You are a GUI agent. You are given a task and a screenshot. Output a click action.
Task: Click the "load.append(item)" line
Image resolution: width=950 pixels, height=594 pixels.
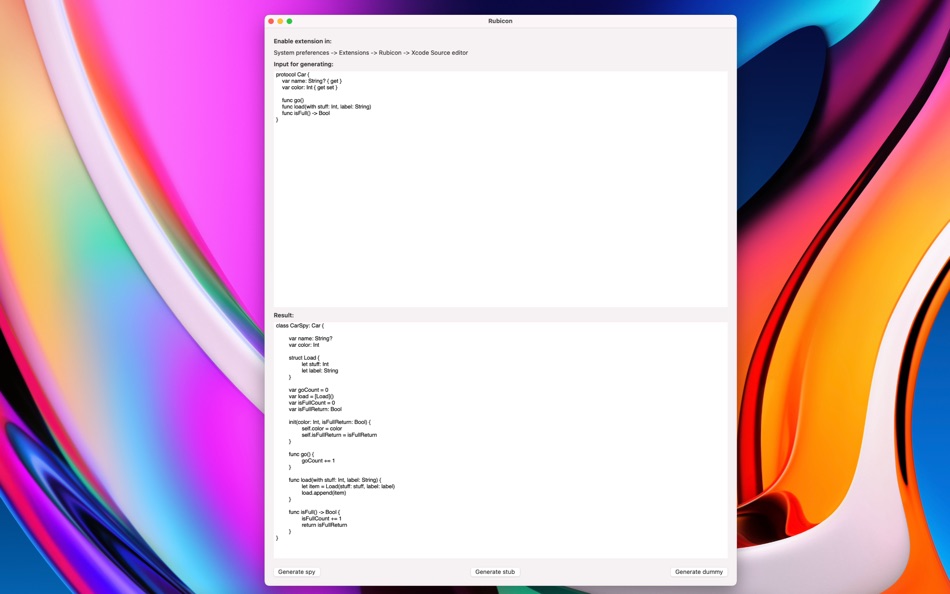324,493
